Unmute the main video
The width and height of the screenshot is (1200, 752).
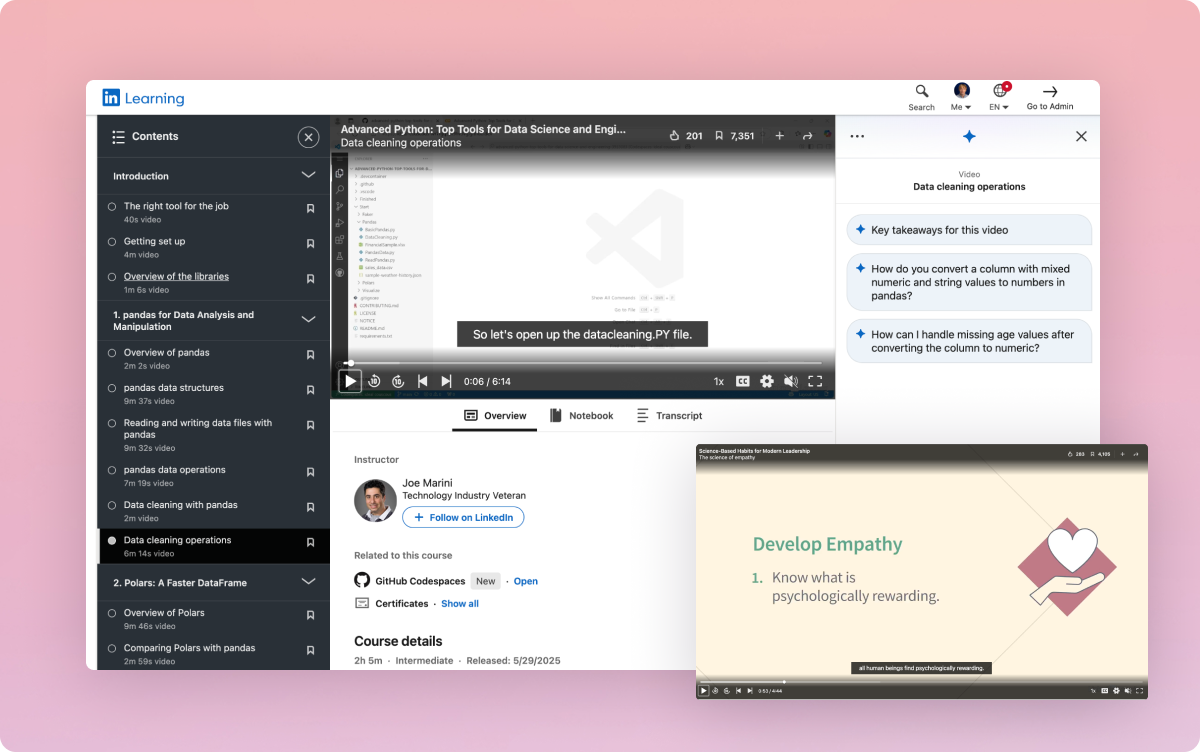tap(791, 381)
